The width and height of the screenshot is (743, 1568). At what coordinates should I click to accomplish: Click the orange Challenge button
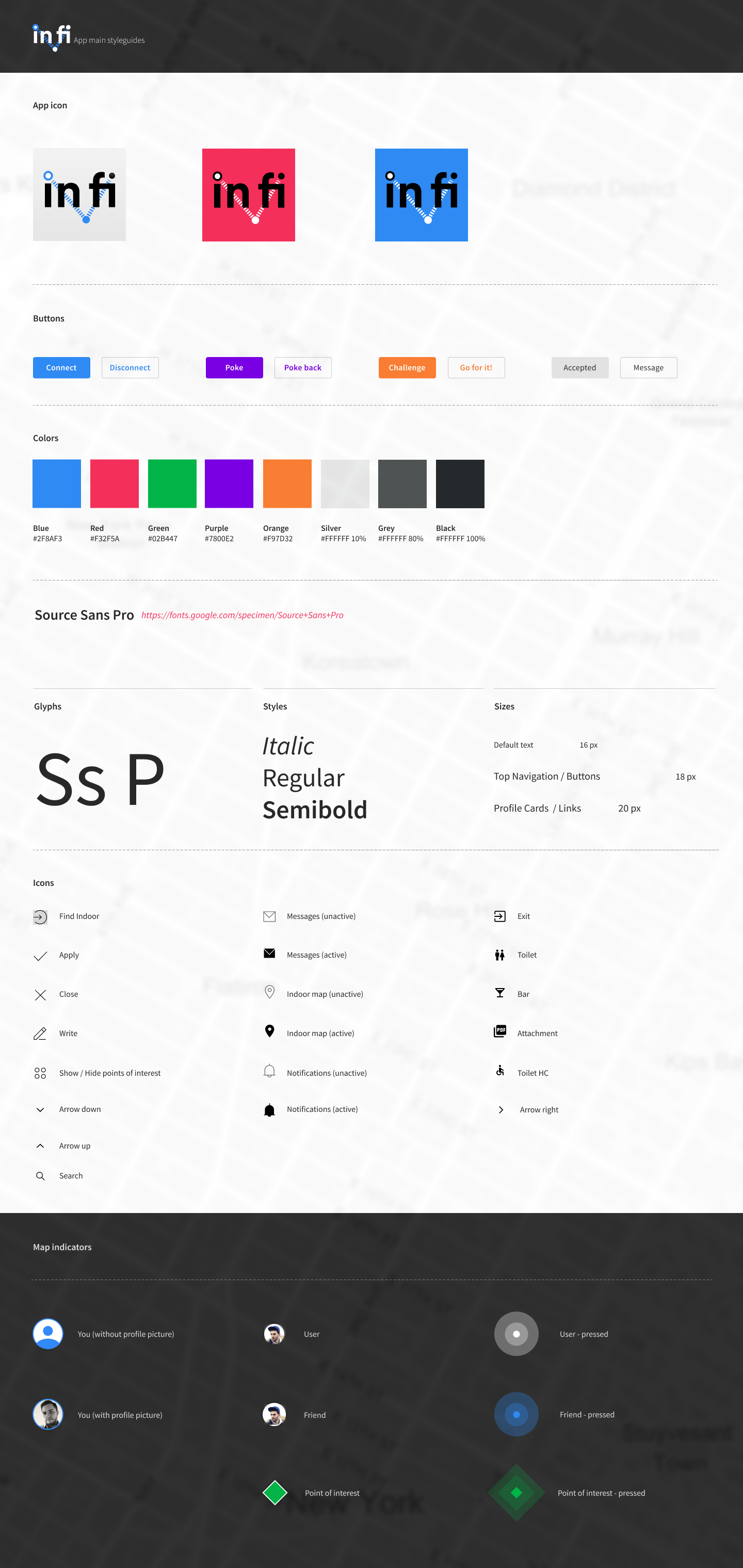407,368
